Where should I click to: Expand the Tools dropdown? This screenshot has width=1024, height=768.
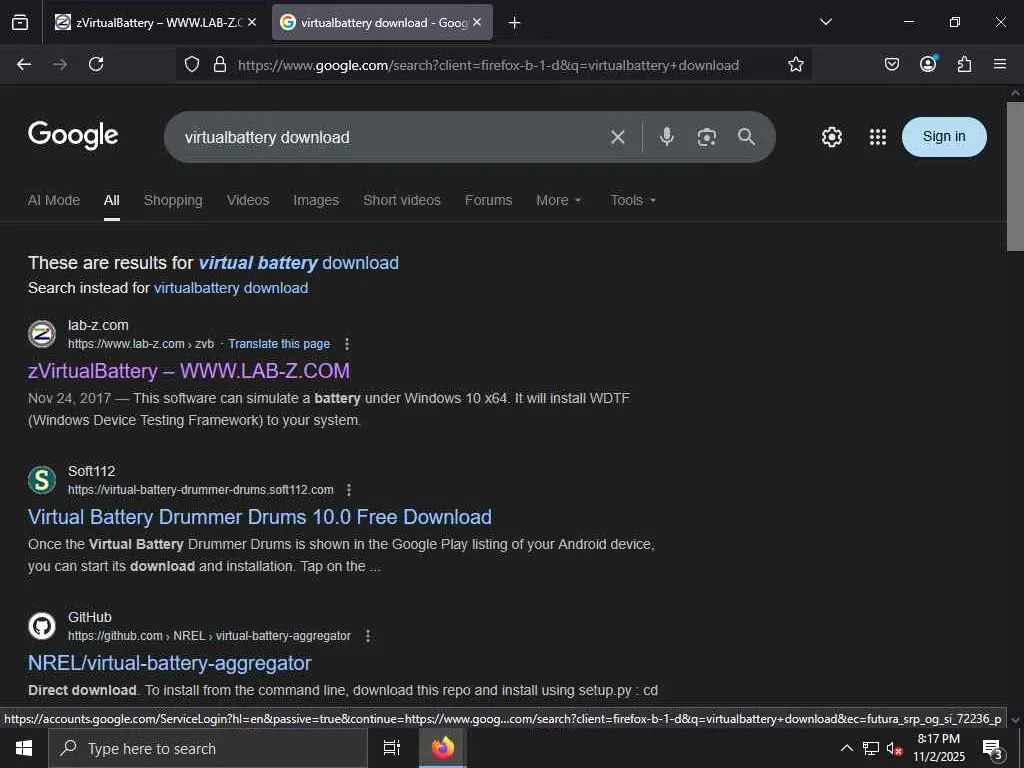(x=633, y=200)
